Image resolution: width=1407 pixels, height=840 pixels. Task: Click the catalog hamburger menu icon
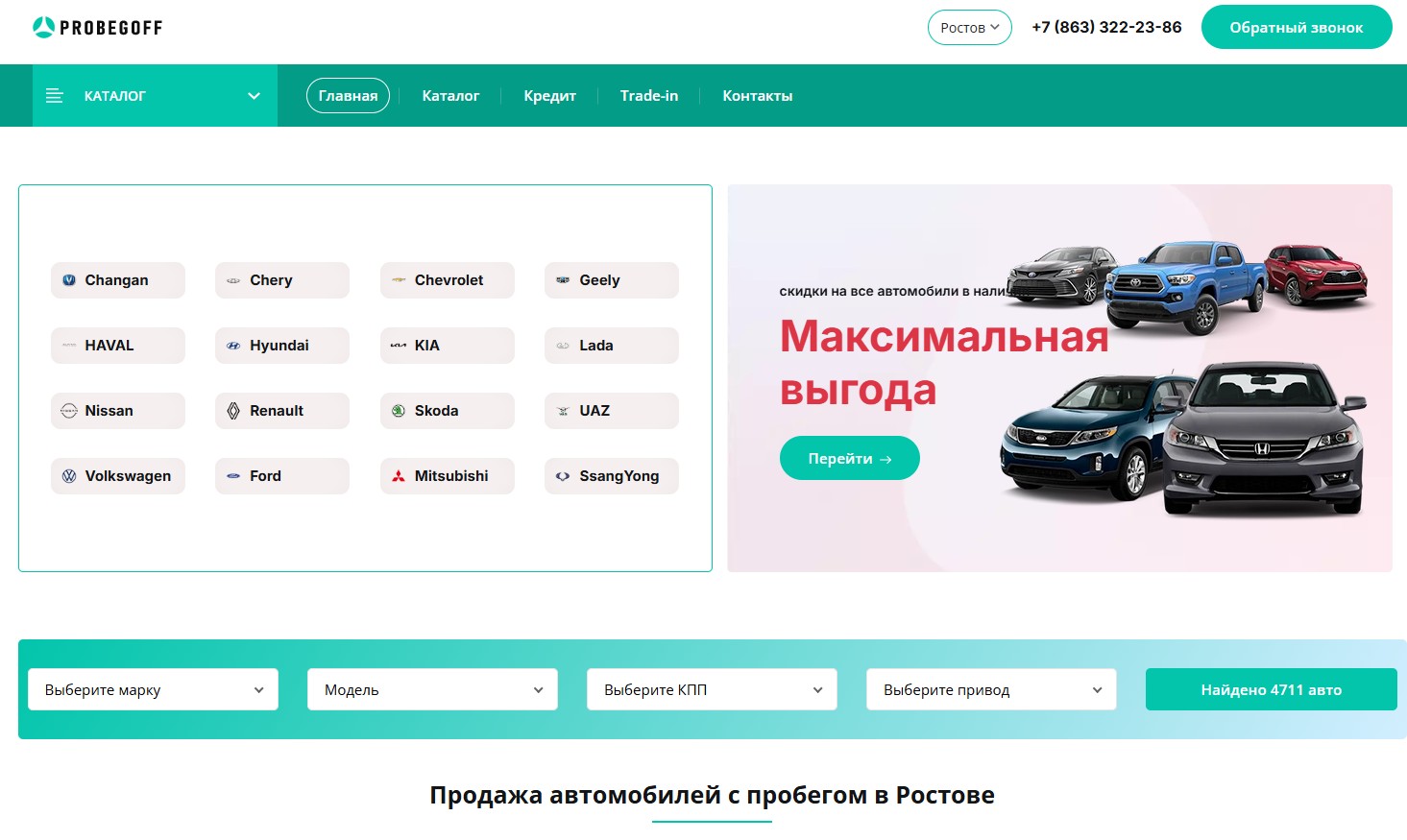click(x=55, y=96)
